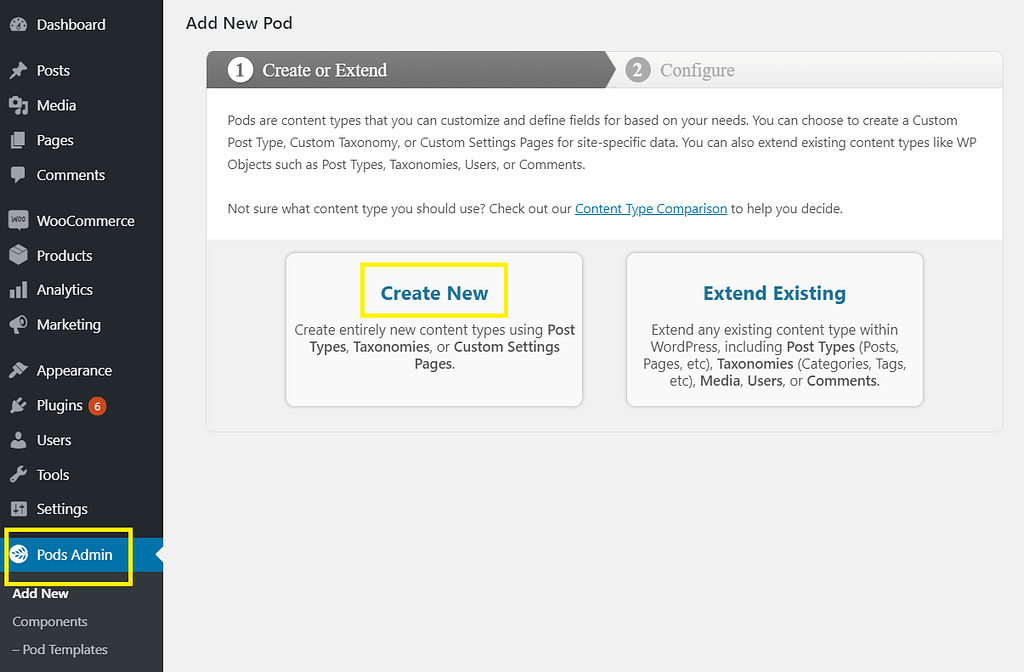Open the Comments bubble icon

coord(18,175)
